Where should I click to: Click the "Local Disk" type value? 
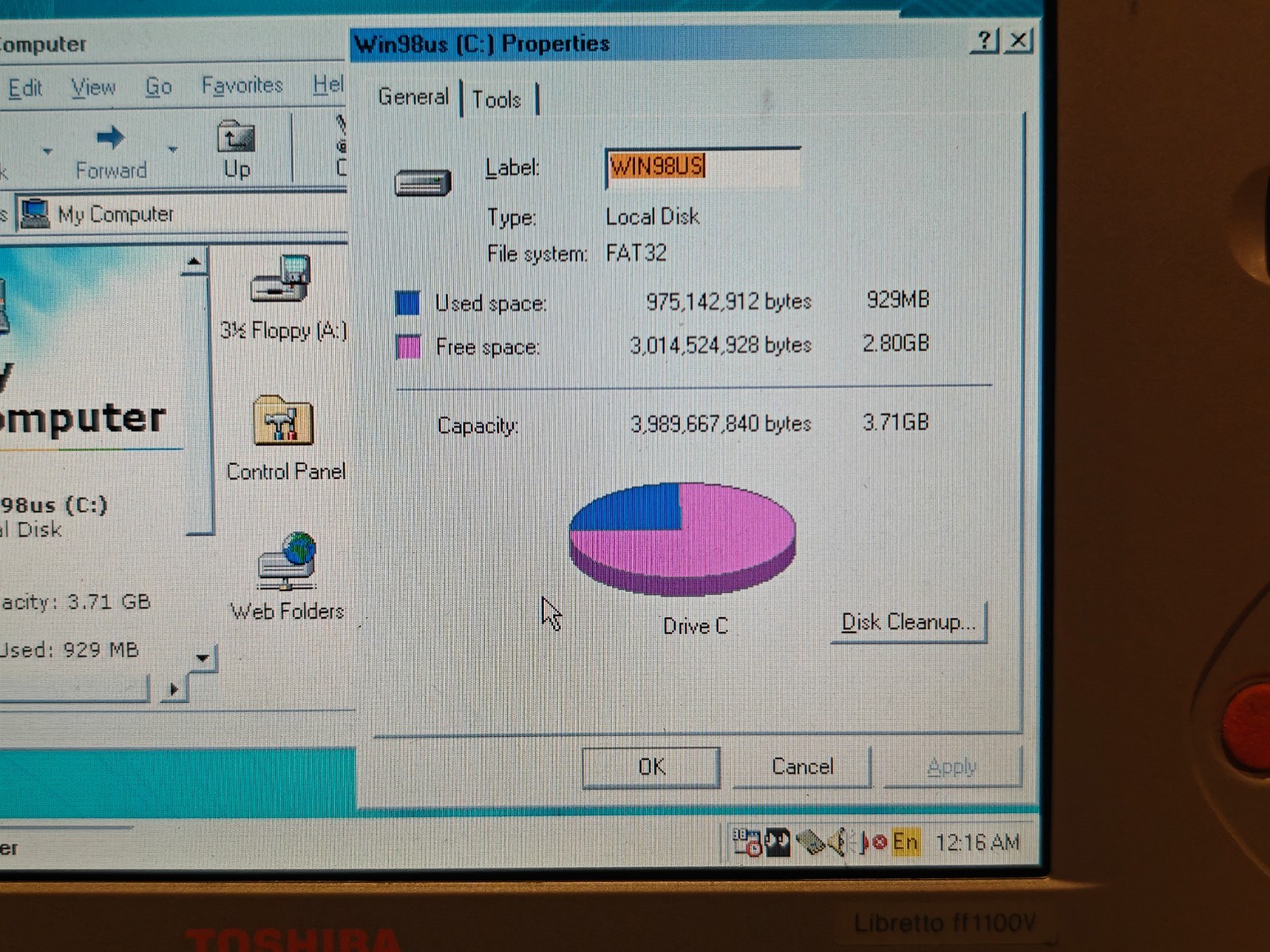(652, 217)
